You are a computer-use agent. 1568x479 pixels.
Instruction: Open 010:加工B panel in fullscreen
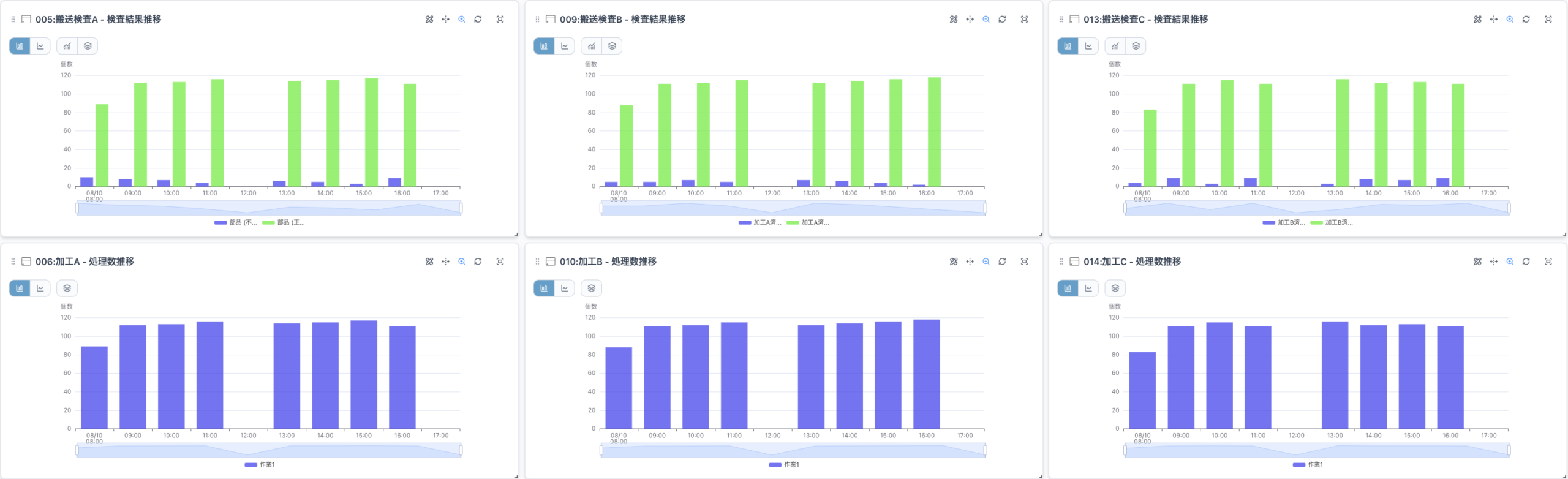click(x=1025, y=262)
